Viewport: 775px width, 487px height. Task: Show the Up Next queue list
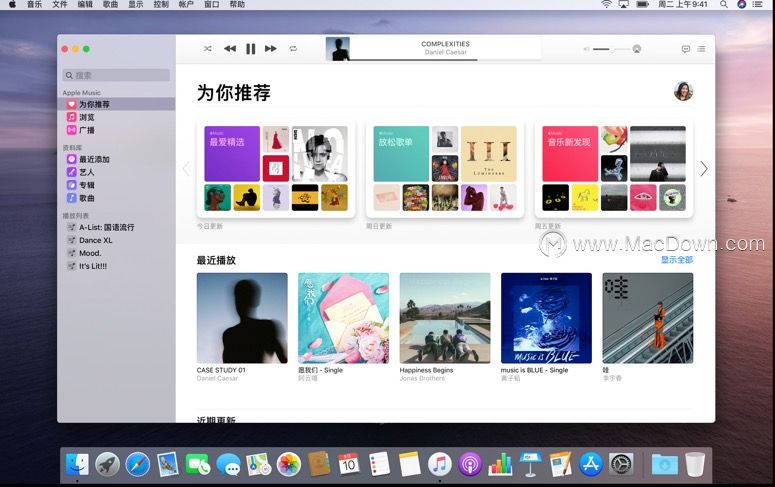click(701, 49)
